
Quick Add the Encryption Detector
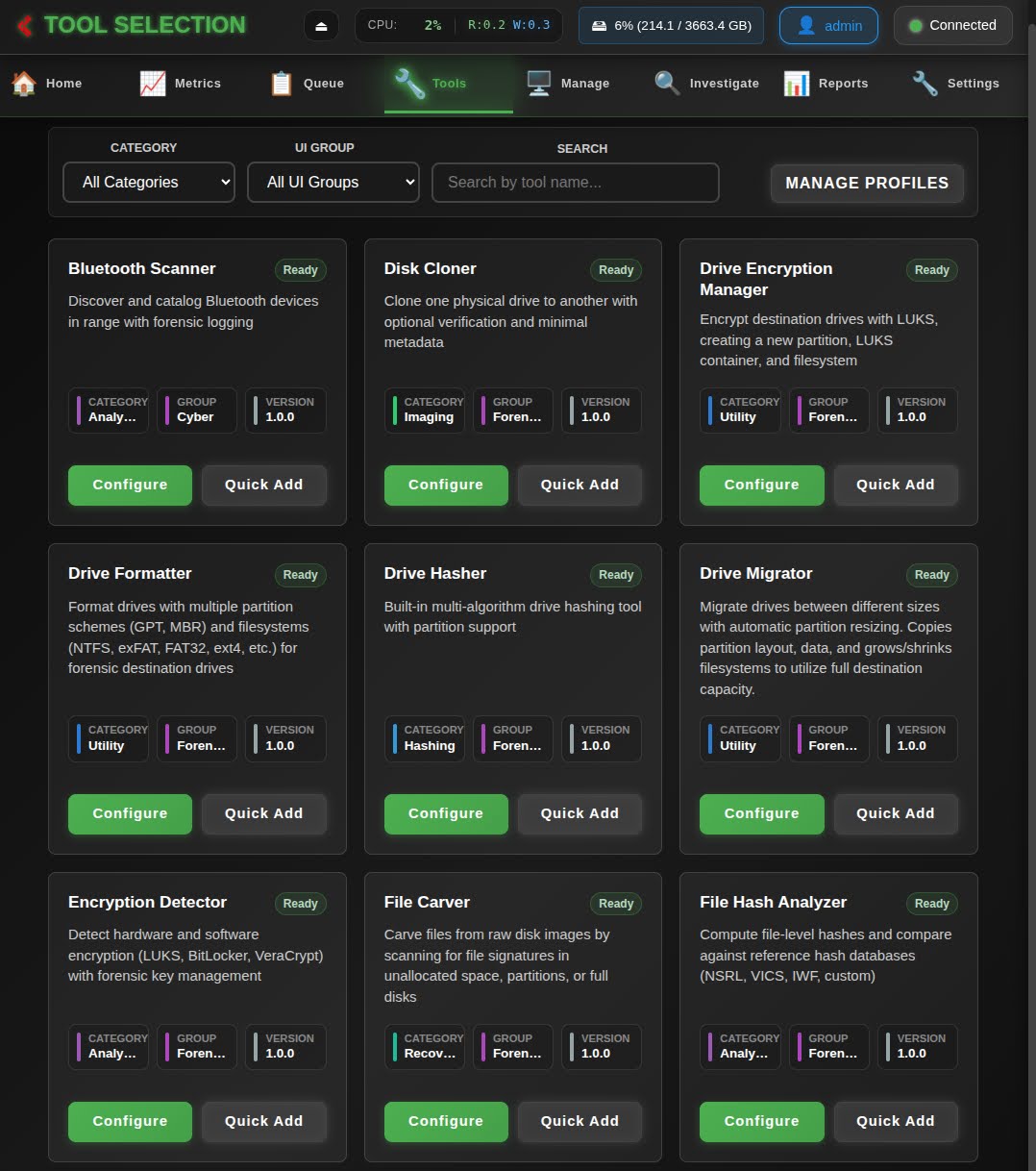click(264, 1121)
